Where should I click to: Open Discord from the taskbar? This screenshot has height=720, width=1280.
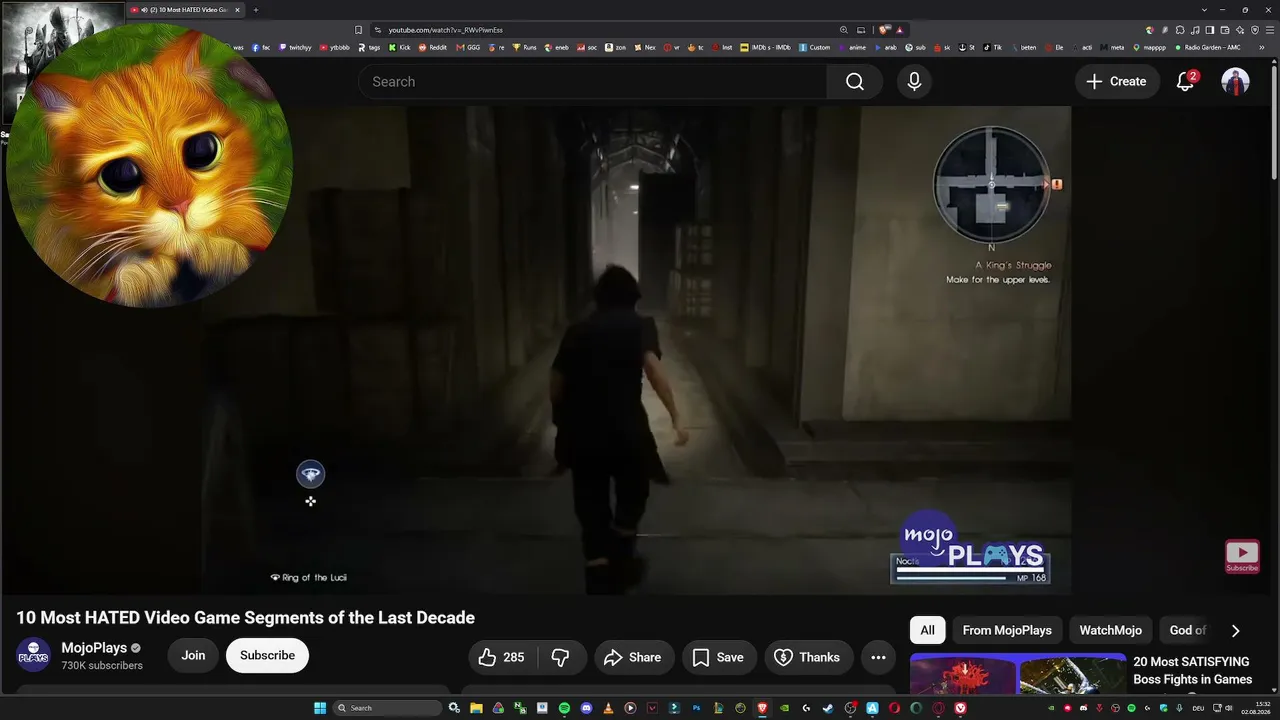tap(586, 708)
